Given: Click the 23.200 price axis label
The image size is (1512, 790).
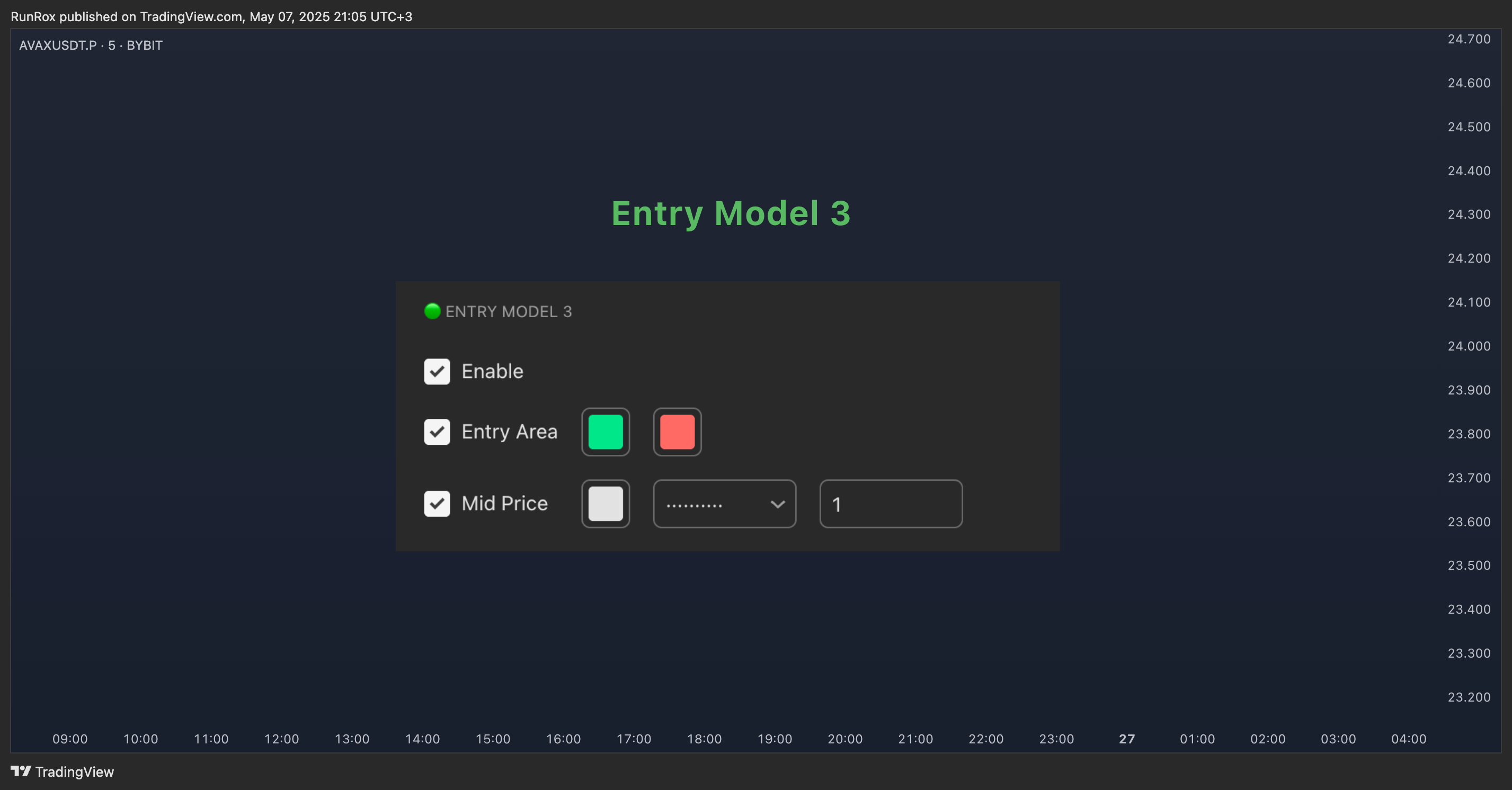Looking at the screenshot, I should [x=1469, y=697].
